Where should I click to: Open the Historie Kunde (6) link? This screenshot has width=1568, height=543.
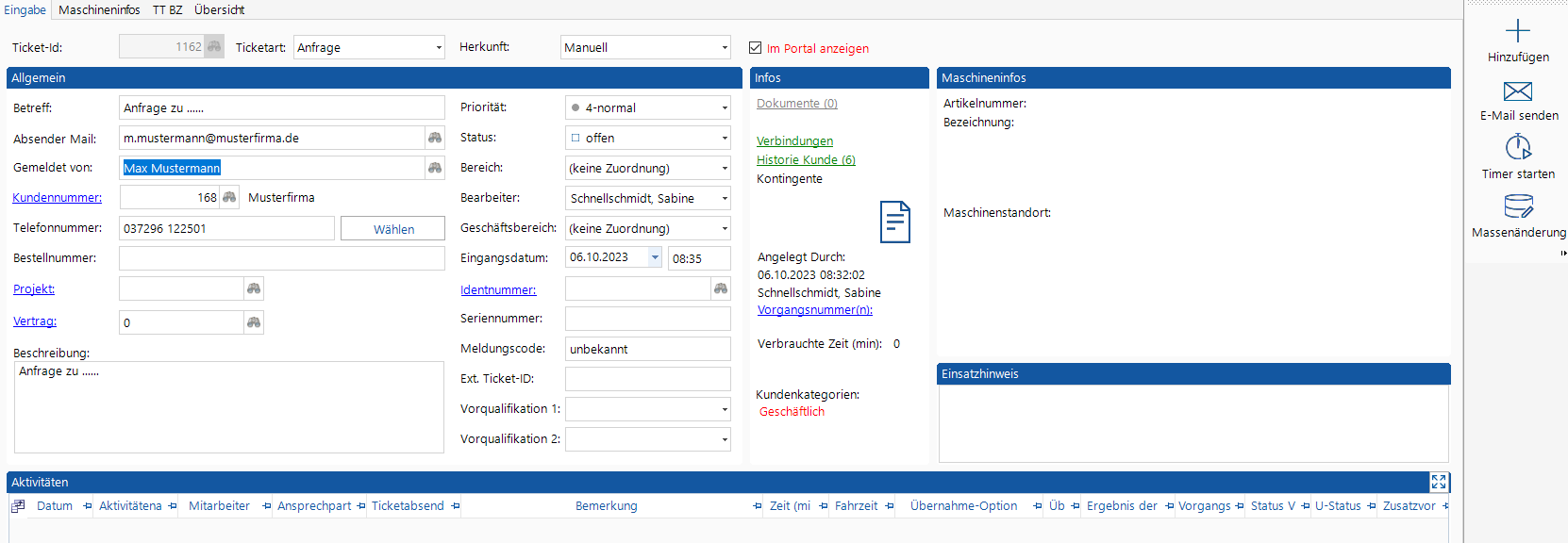pyautogui.click(x=806, y=159)
